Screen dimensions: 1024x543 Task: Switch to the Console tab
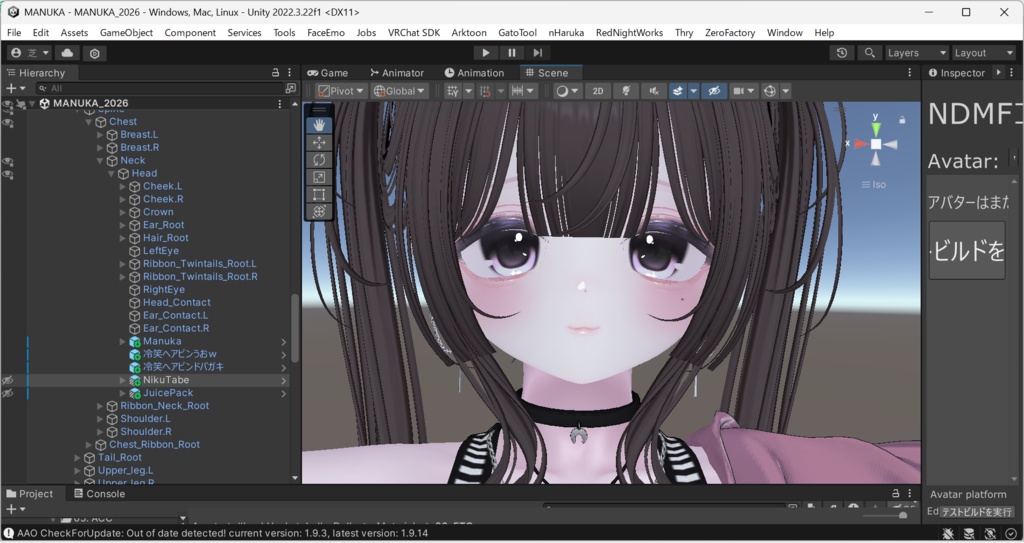99,493
